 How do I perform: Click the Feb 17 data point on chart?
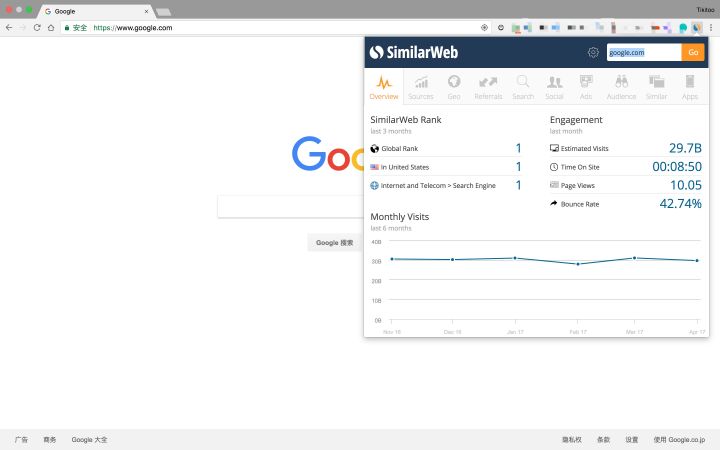pyautogui.click(x=578, y=264)
